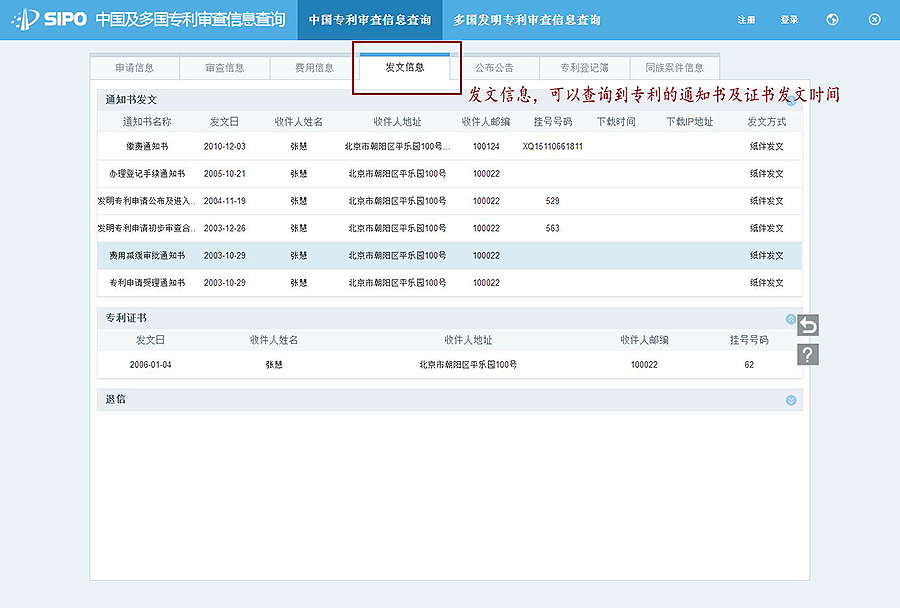Go to the 公布公告 tab
Screen dimensions: 900x608
[494, 68]
